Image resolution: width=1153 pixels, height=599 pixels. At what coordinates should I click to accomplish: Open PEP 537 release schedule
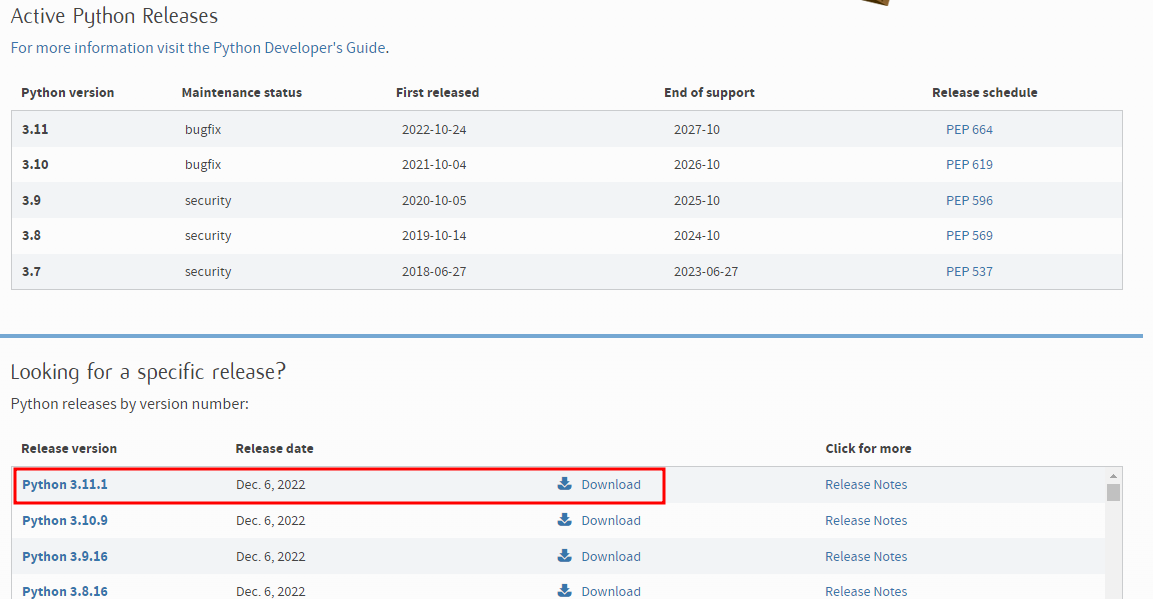(969, 272)
